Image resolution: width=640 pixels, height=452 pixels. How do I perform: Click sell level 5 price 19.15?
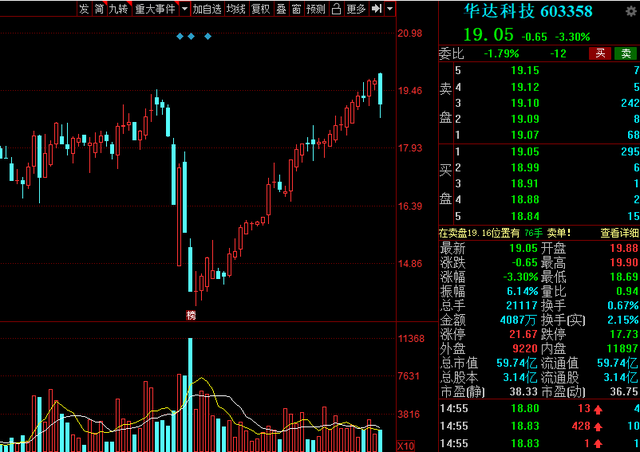click(x=525, y=71)
